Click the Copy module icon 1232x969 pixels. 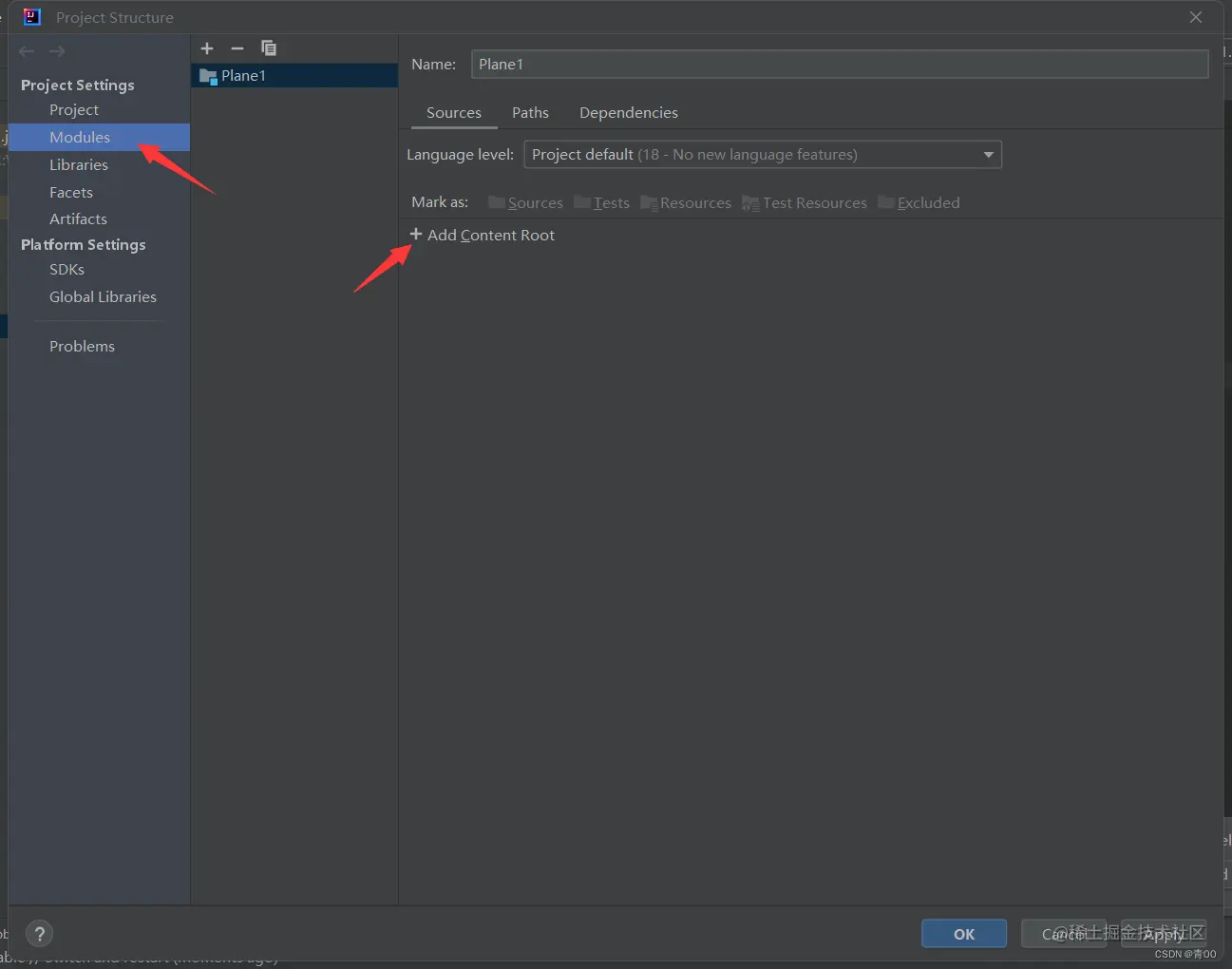(269, 48)
